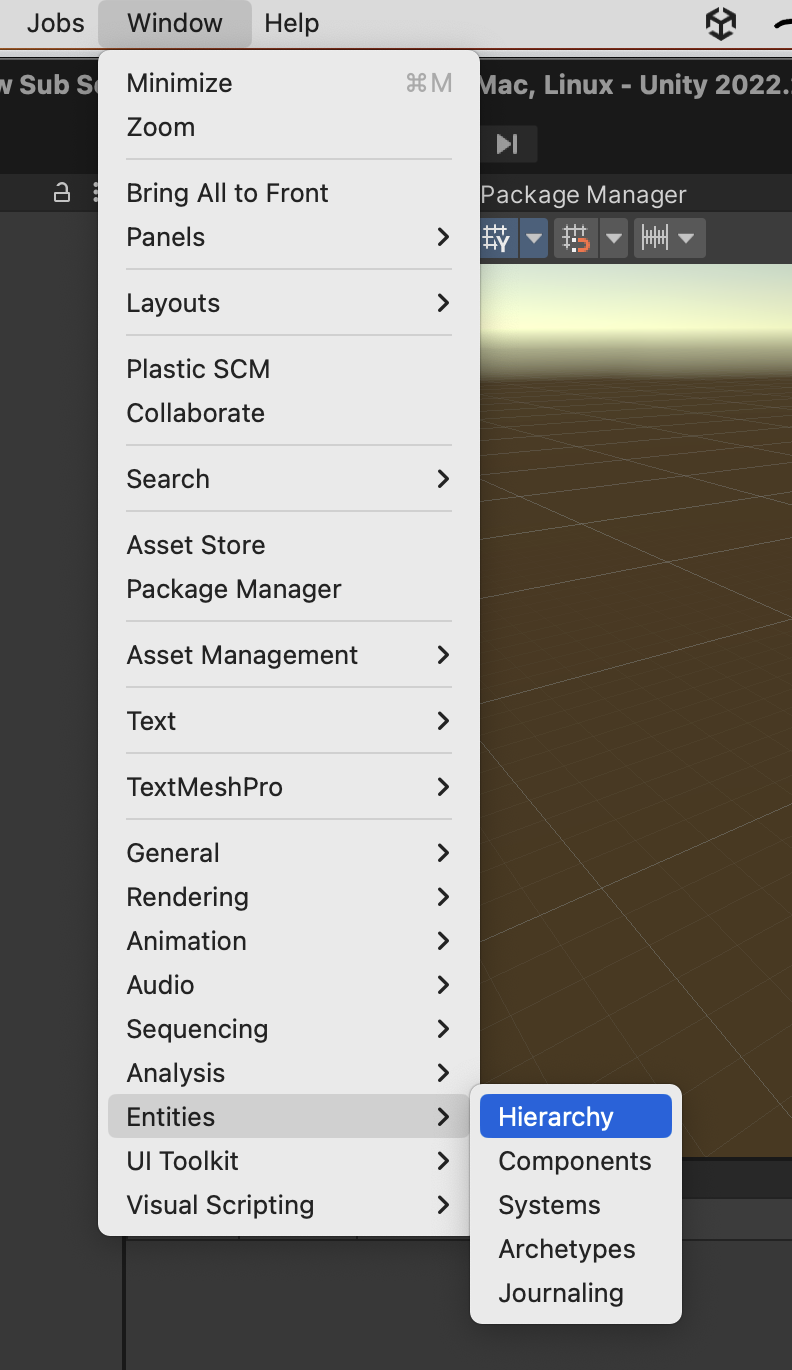Expand the Audio submenu
This screenshot has height=1370, width=792.
point(289,985)
